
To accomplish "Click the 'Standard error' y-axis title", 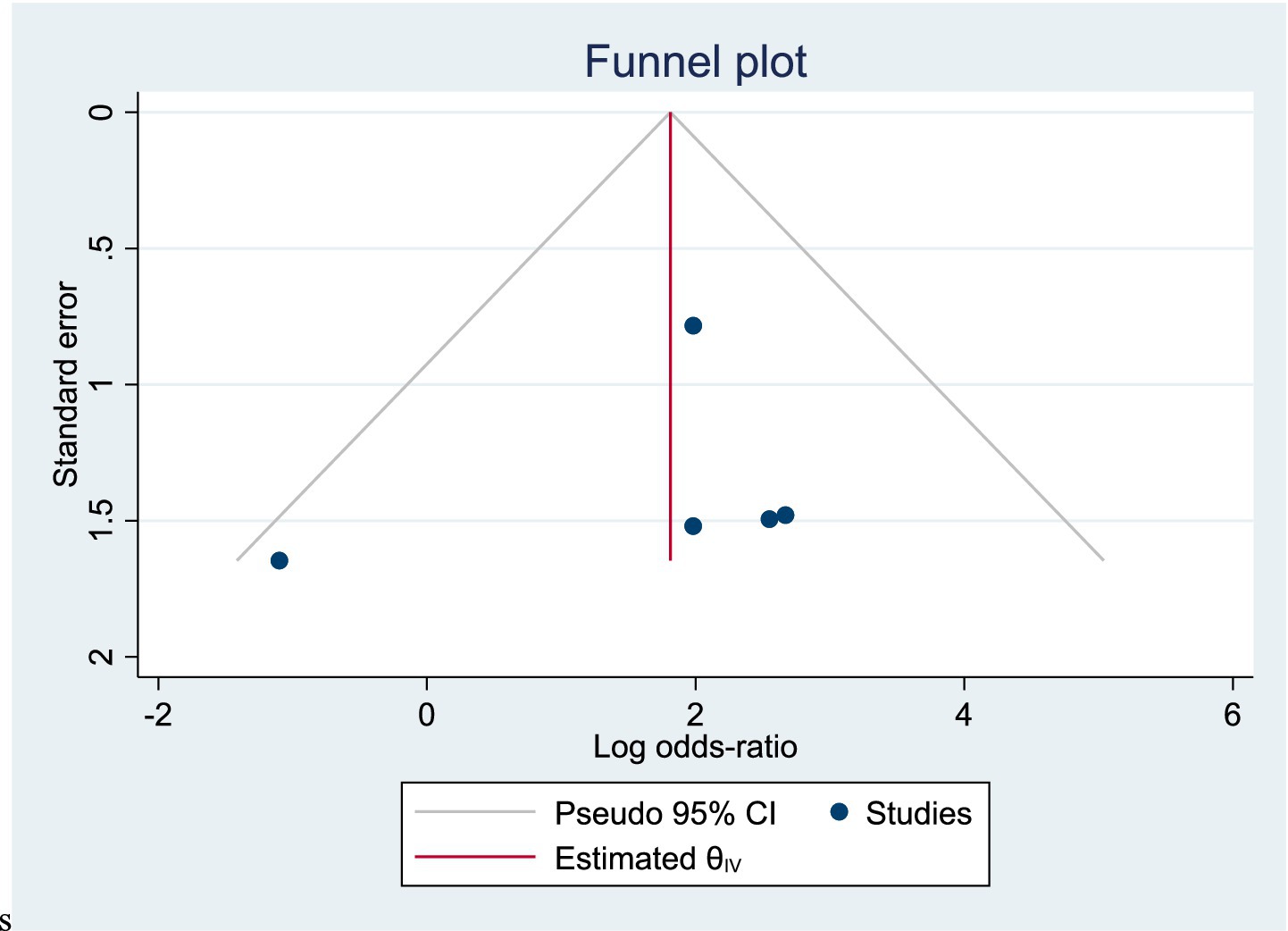I will [66, 384].
